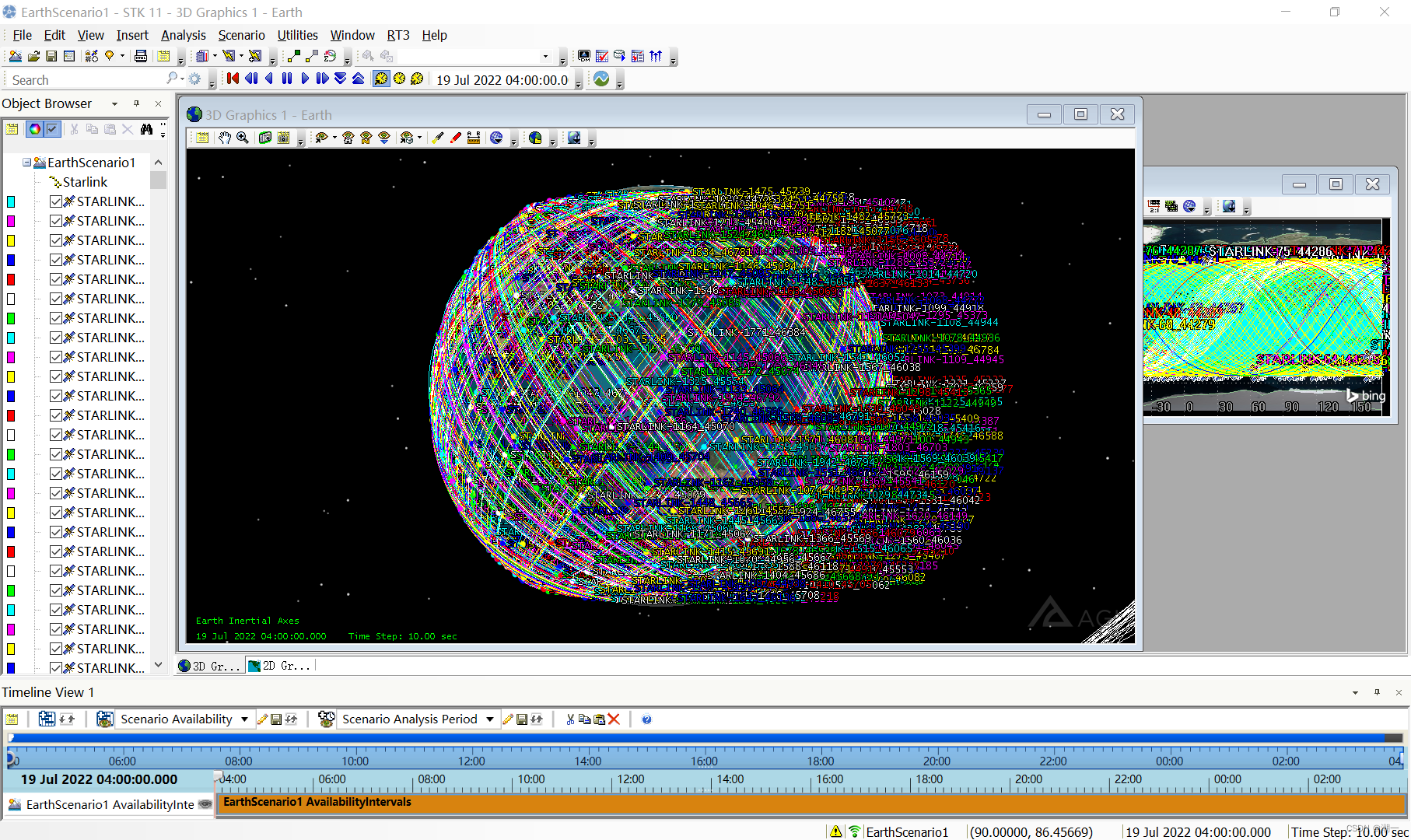Click the zoom magnifier in 3D toolbar
The image size is (1411, 840).
pyautogui.click(x=243, y=138)
